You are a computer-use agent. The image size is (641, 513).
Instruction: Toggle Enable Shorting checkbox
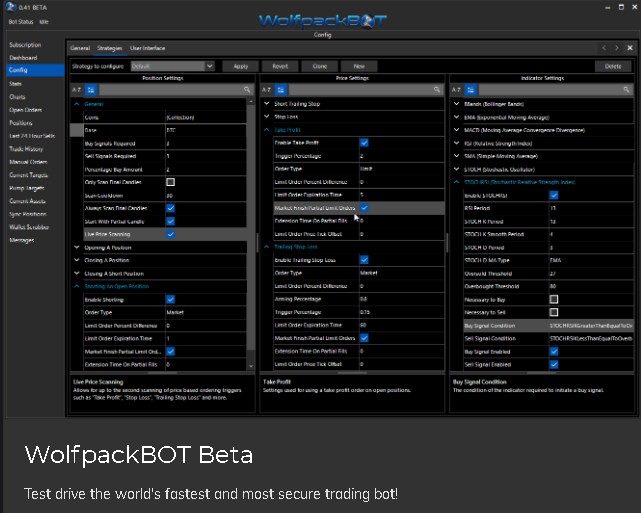(x=170, y=299)
